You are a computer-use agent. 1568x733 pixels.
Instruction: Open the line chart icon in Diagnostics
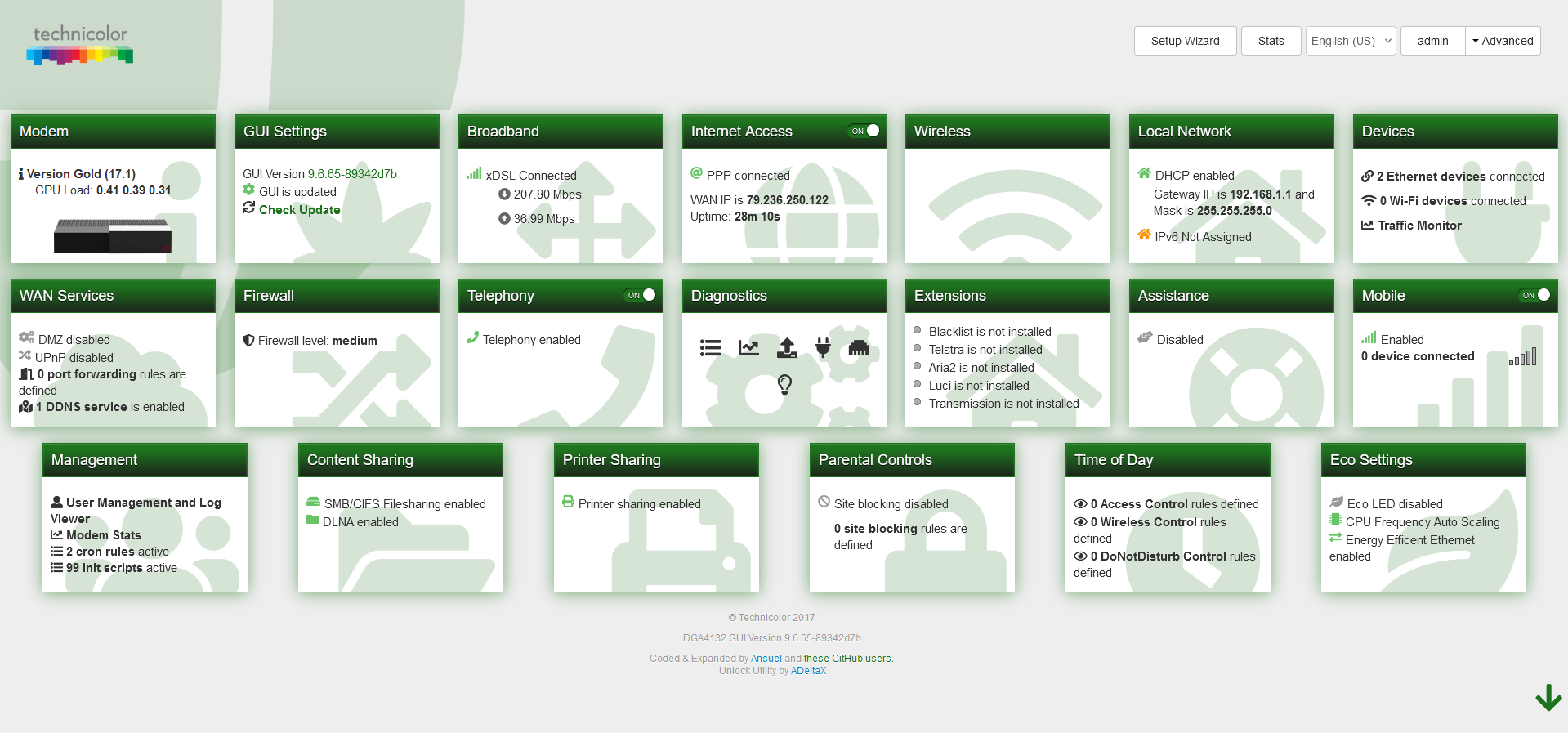point(748,348)
